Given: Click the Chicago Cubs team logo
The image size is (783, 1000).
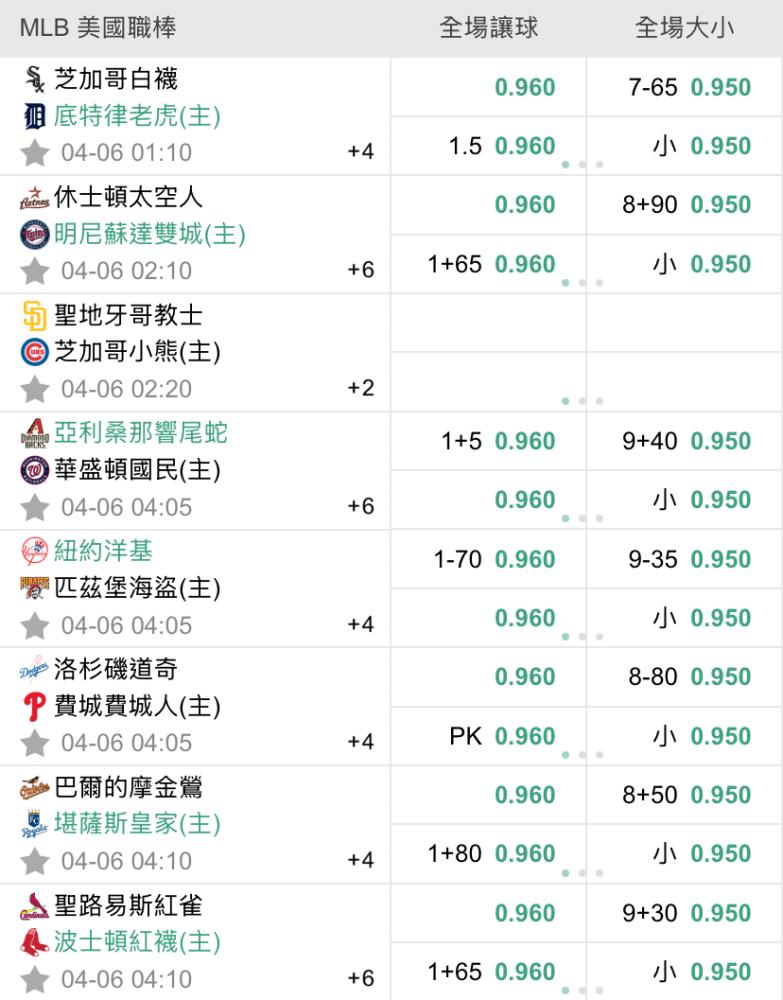Looking at the screenshot, I should [x=34, y=352].
